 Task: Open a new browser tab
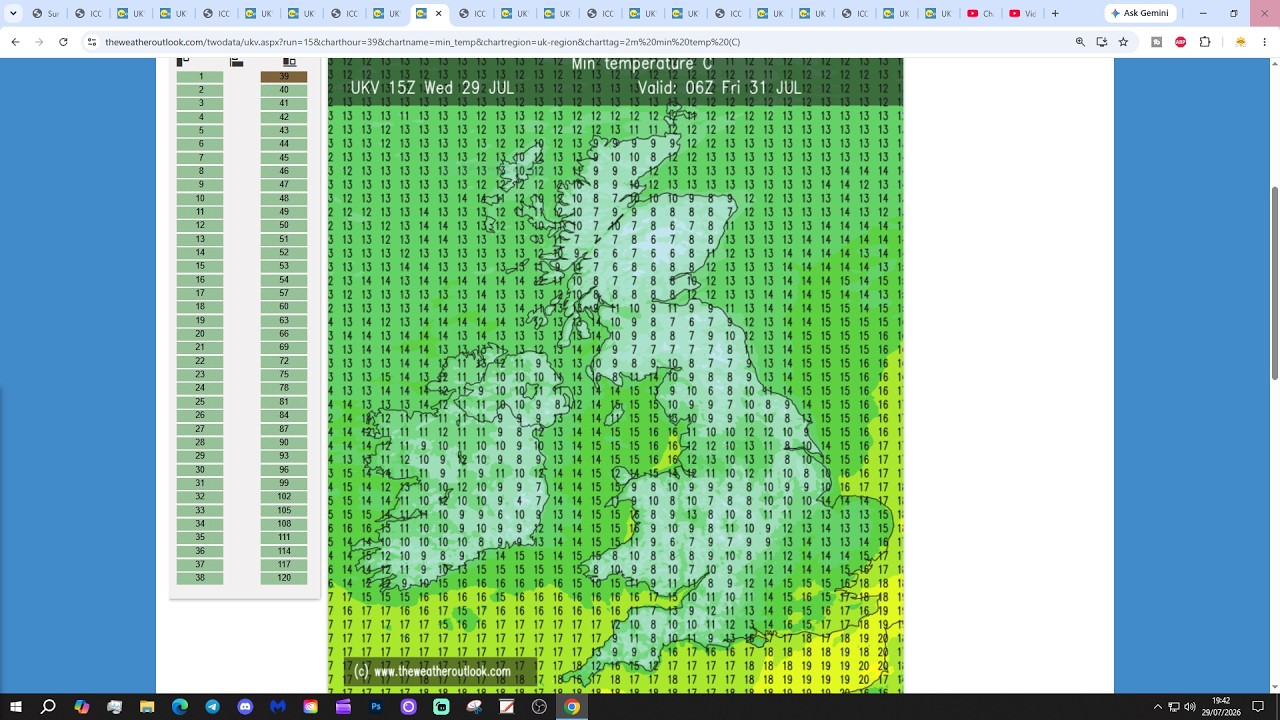click(x=1055, y=13)
